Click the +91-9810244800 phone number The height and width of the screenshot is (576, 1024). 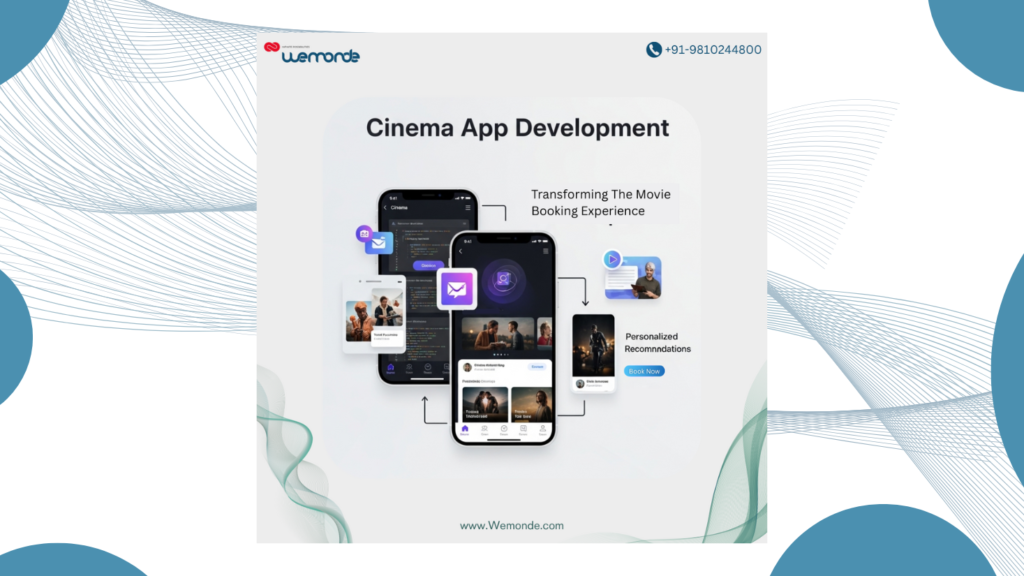pyautogui.click(x=712, y=49)
